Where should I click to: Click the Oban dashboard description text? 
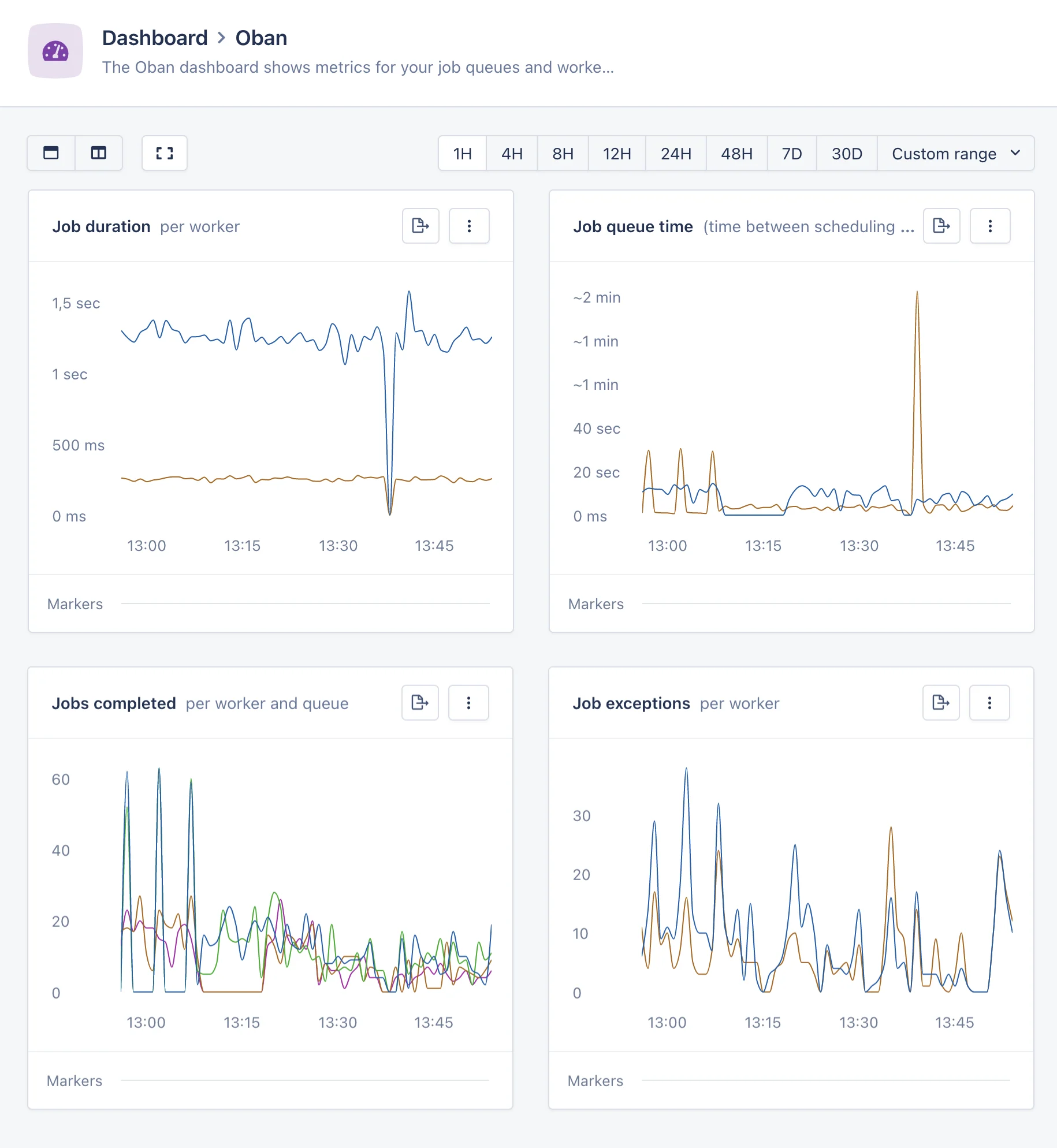coord(358,68)
